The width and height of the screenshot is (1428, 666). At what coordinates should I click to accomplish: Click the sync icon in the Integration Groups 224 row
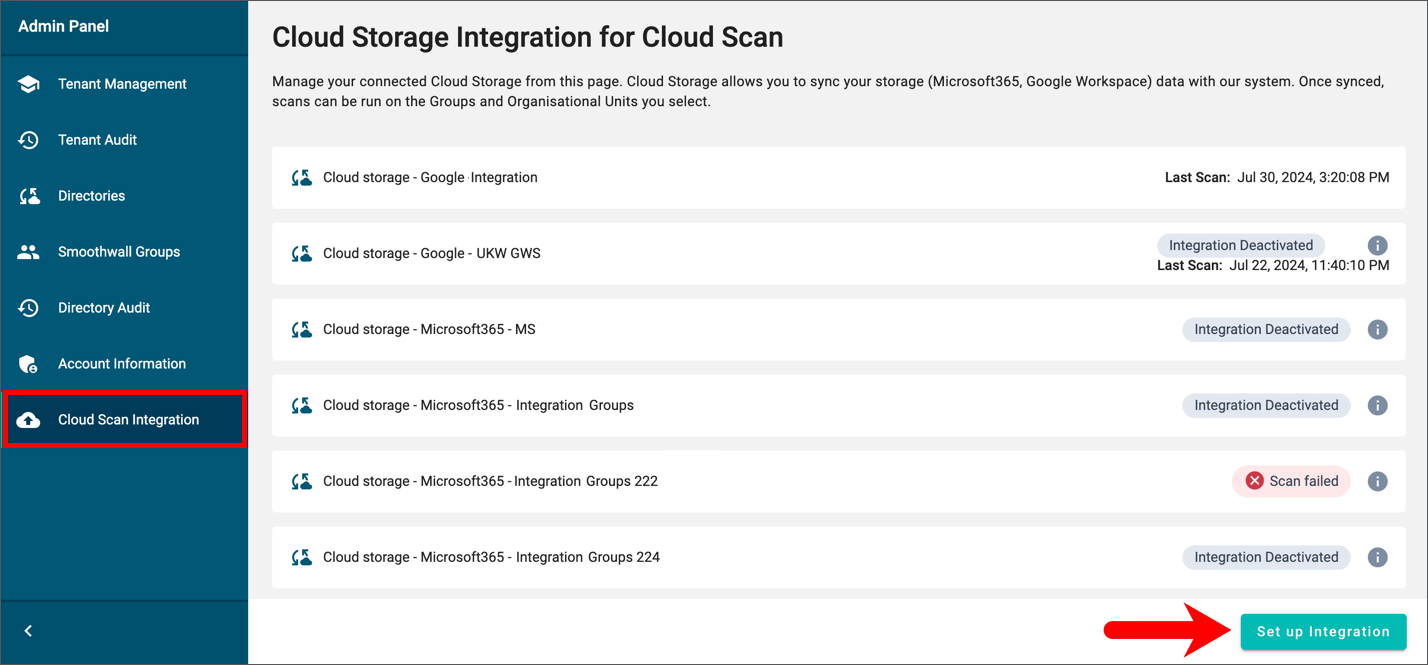point(302,558)
